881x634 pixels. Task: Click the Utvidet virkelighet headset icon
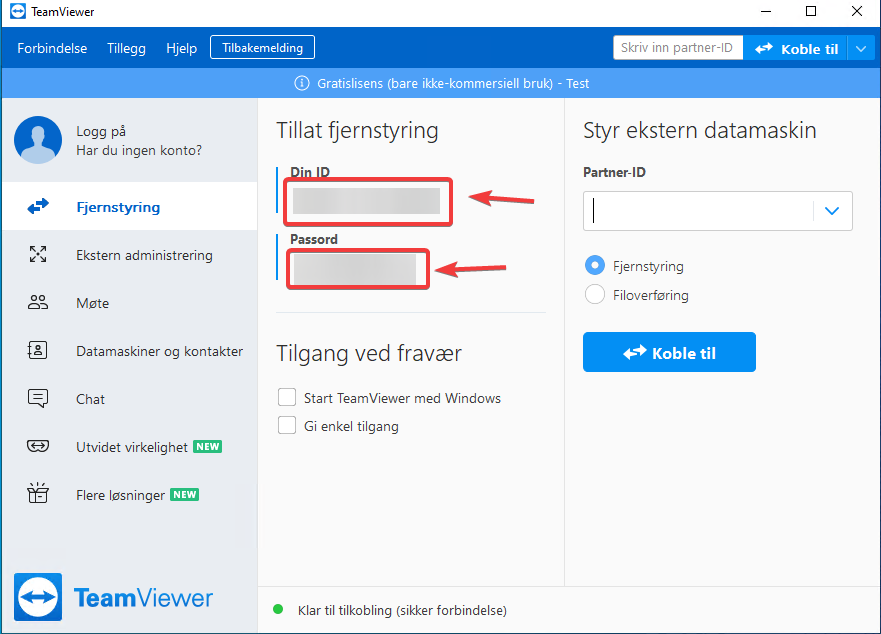click(x=38, y=446)
